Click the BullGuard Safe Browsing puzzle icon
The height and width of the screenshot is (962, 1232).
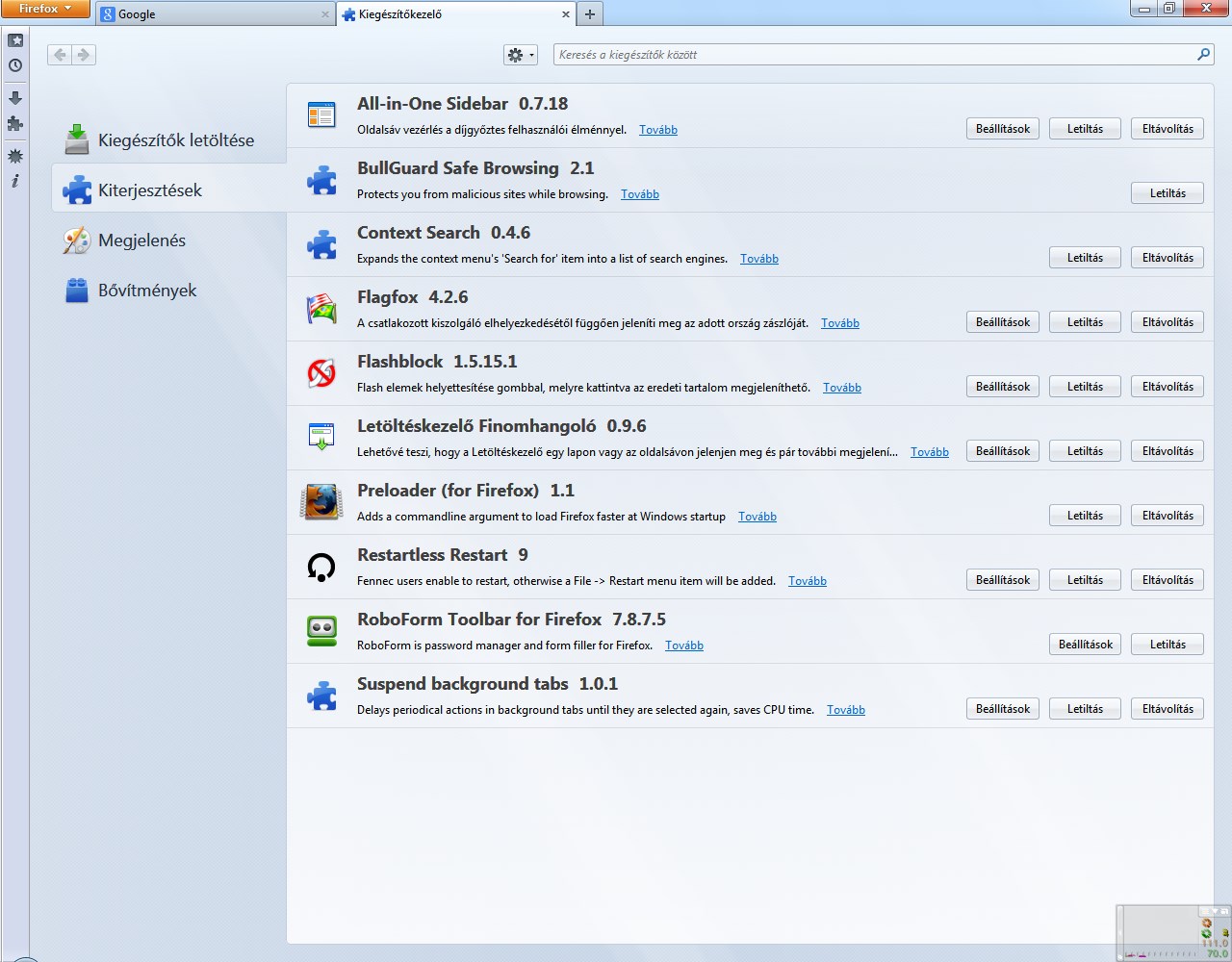pyautogui.click(x=321, y=180)
